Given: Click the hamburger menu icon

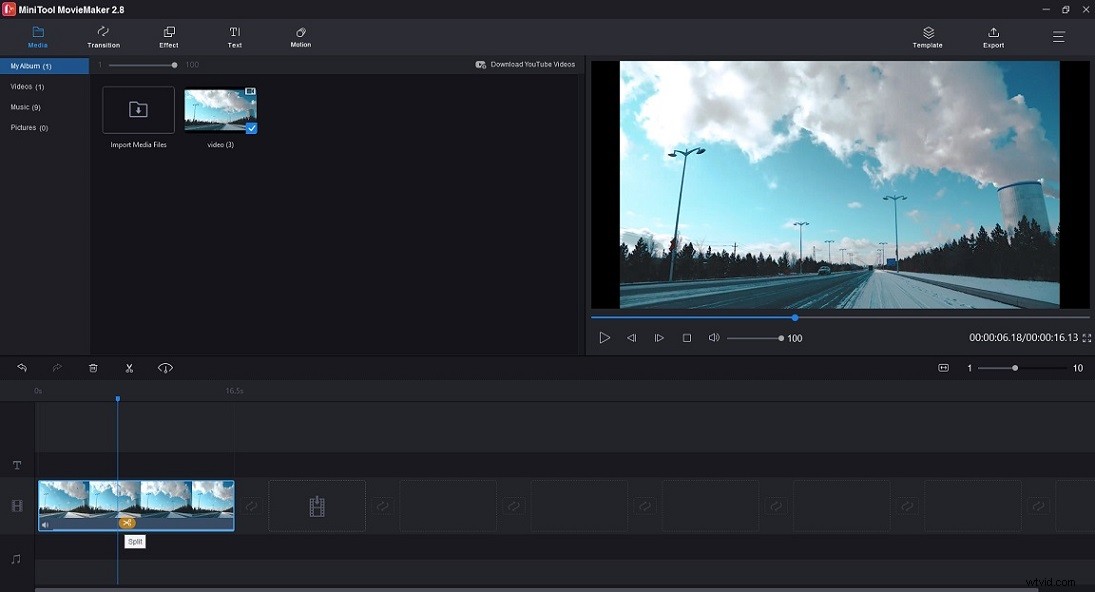Looking at the screenshot, I should (1057, 36).
